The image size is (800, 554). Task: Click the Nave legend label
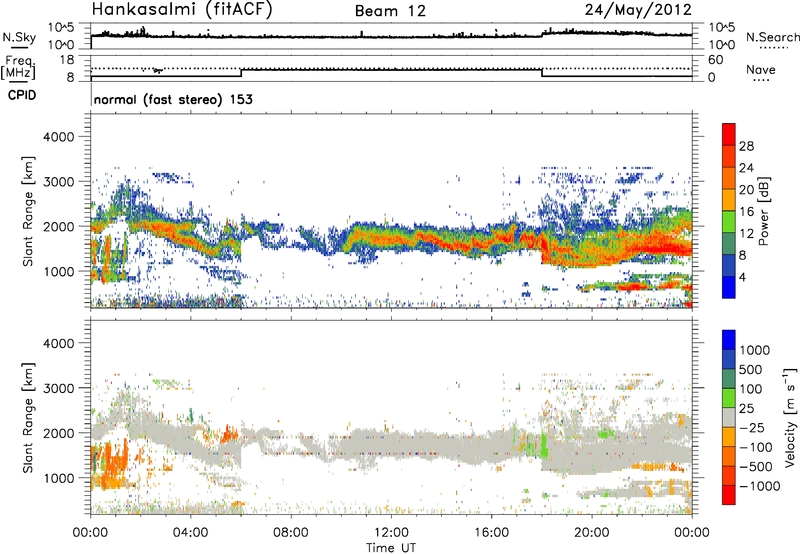click(x=761, y=70)
